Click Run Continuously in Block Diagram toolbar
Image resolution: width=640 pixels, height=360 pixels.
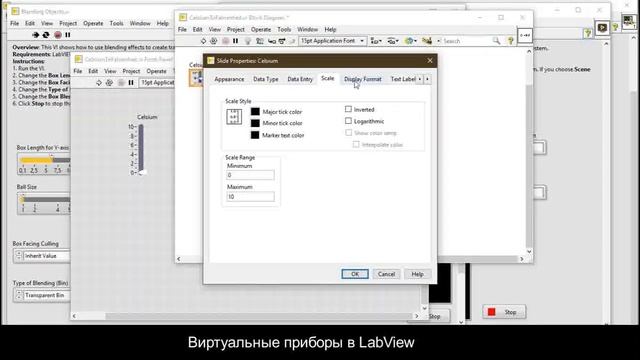[213, 41]
